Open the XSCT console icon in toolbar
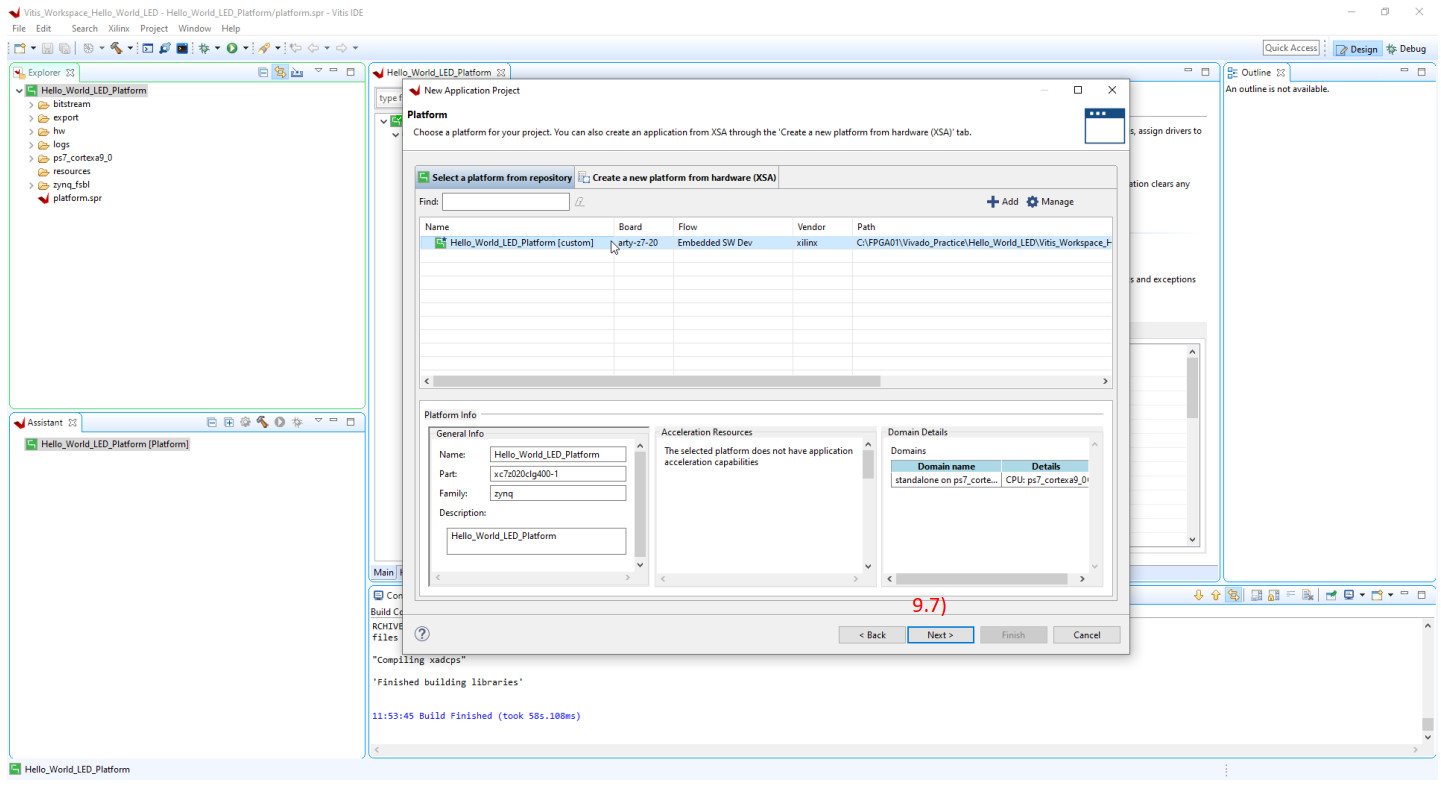Screen dimensions: 1441x787 tap(147, 48)
